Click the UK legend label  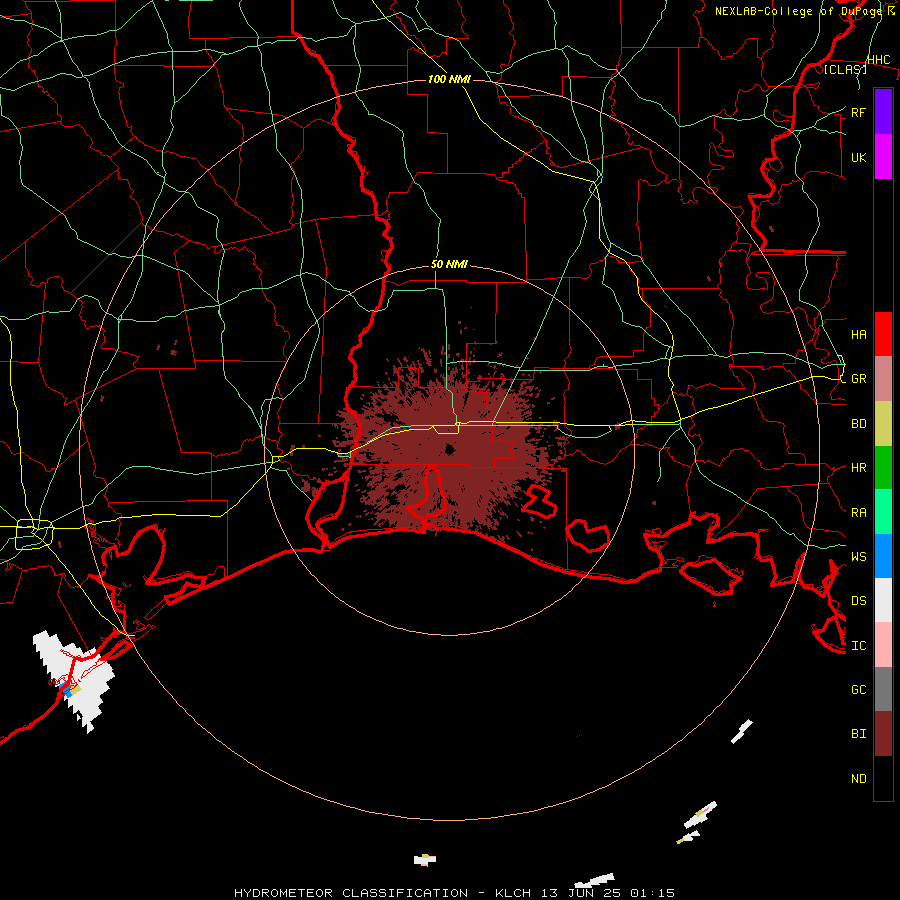(858, 157)
